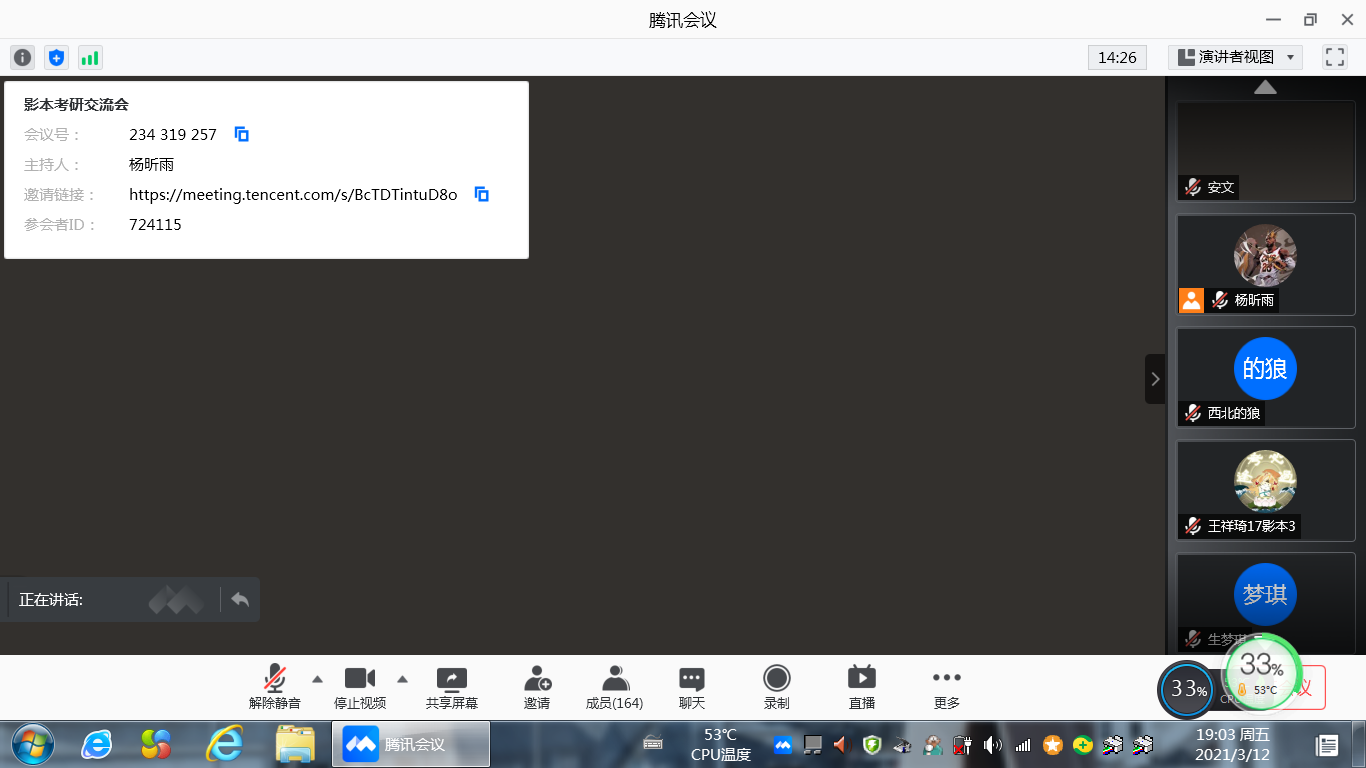
Task: Enter full screen mode
Action: (1335, 57)
